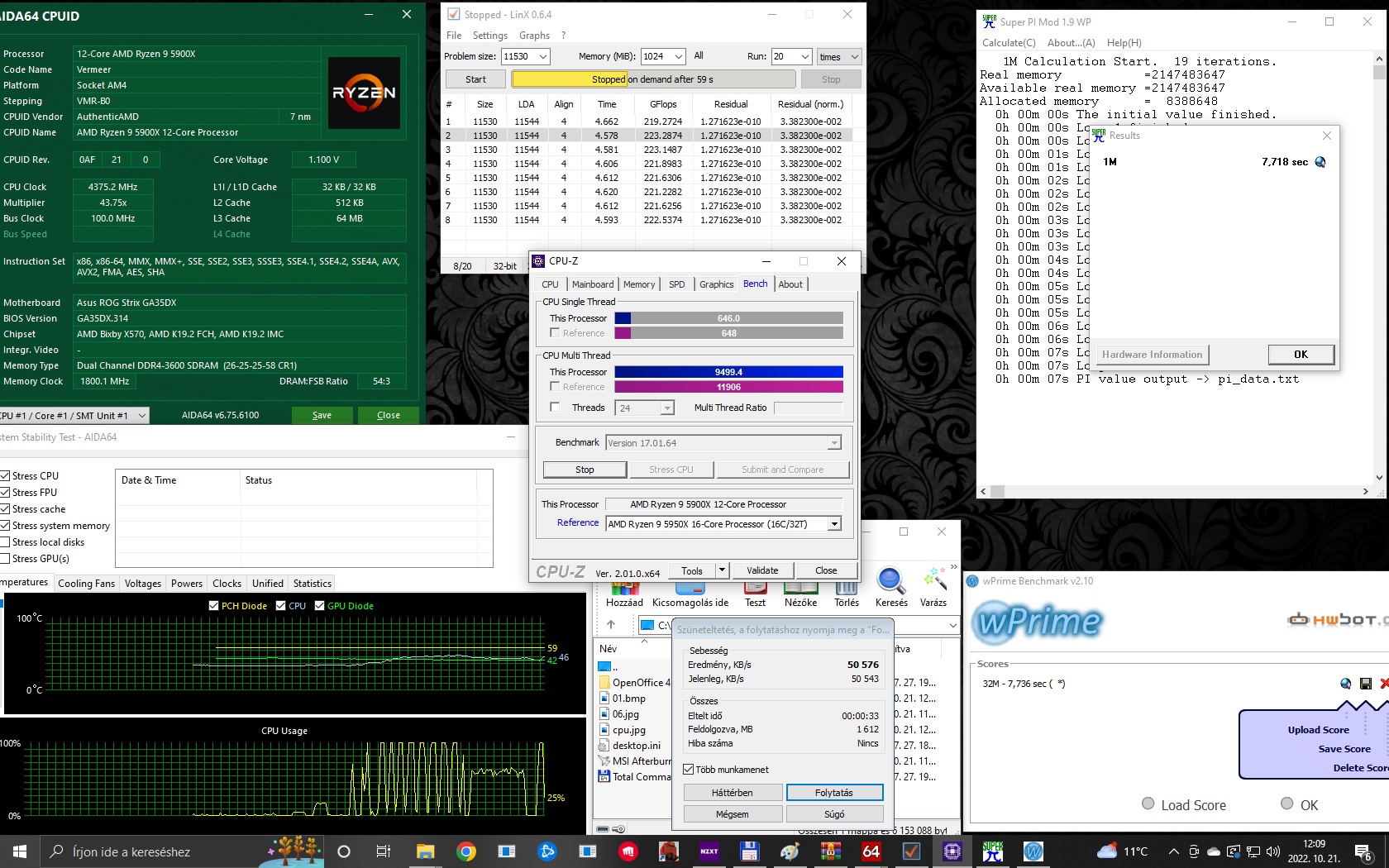
Task: Click the Teszt icon in WinRAR toolbar
Action: [x=756, y=588]
